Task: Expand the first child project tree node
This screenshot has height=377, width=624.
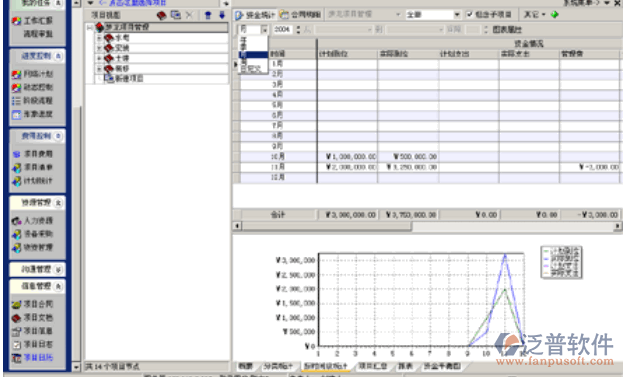Action: (99, 38)
